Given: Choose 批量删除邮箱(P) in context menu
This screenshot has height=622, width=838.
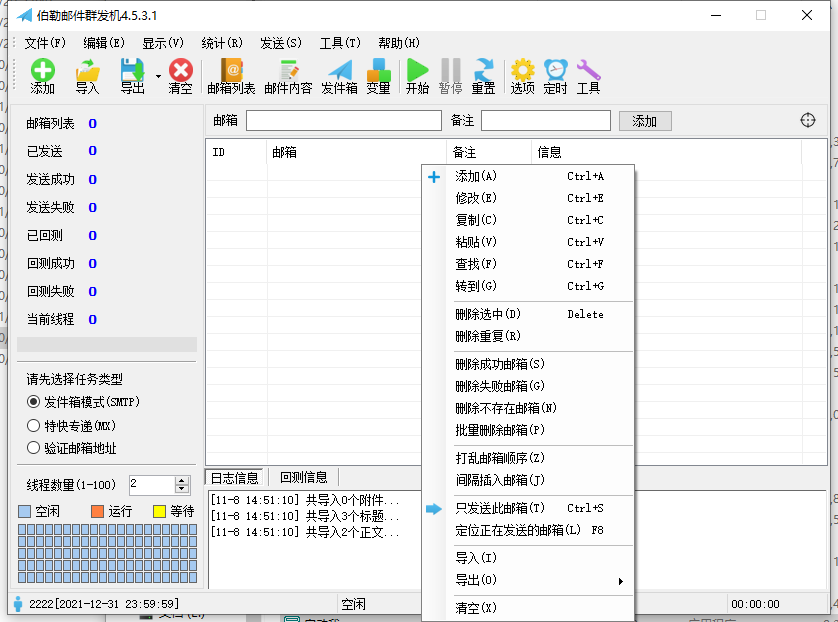Looking at the screenshot, I should 528,430.
